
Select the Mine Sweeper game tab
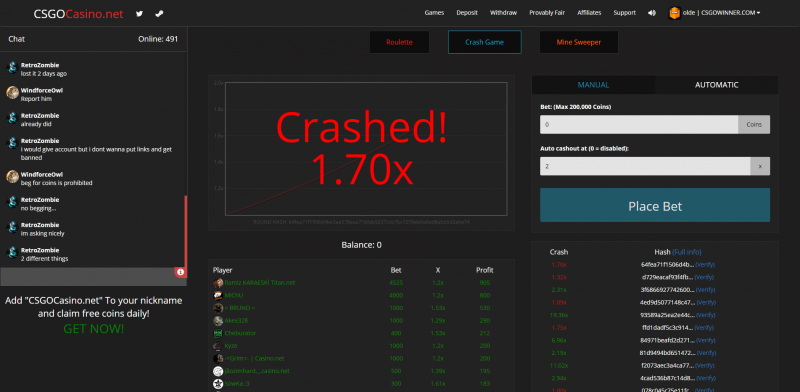point(579,42)
